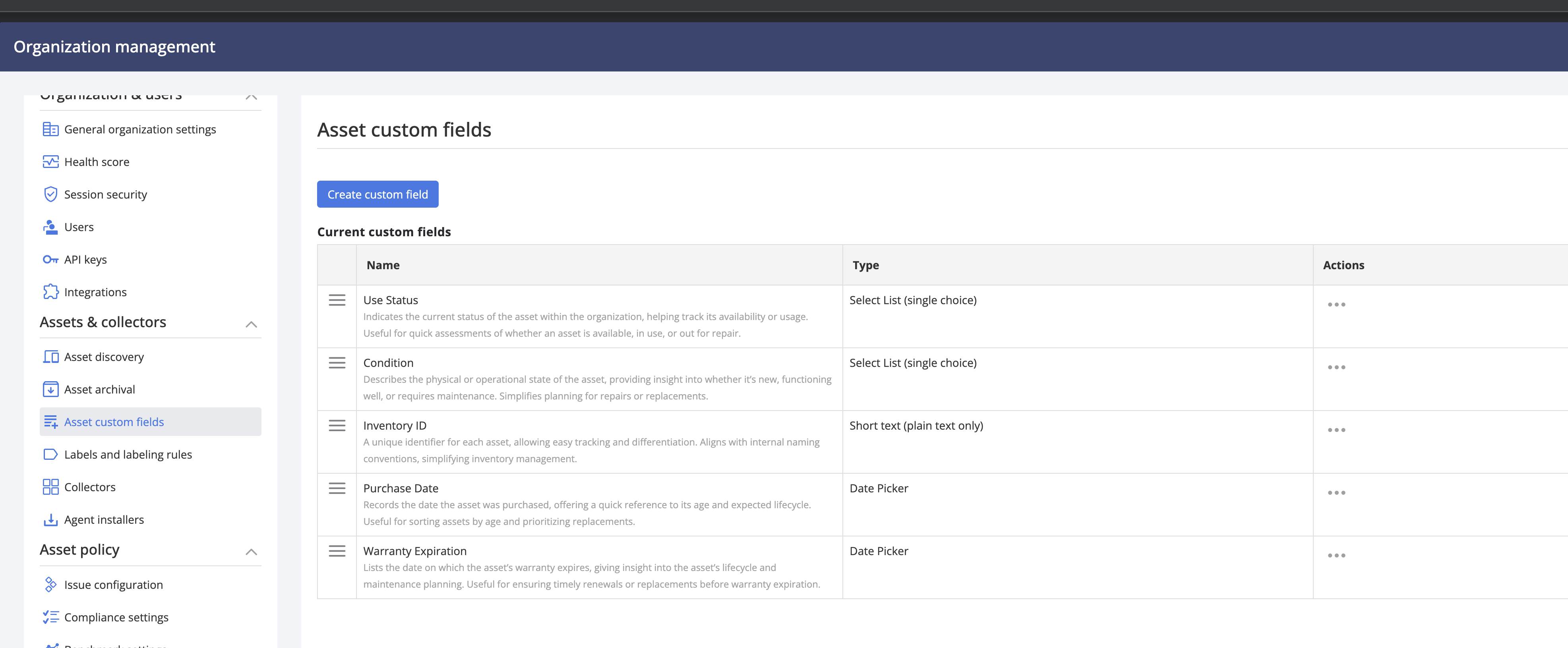Go to Asset discovery page
This screenshot has width=1568, height=648.
104,357
